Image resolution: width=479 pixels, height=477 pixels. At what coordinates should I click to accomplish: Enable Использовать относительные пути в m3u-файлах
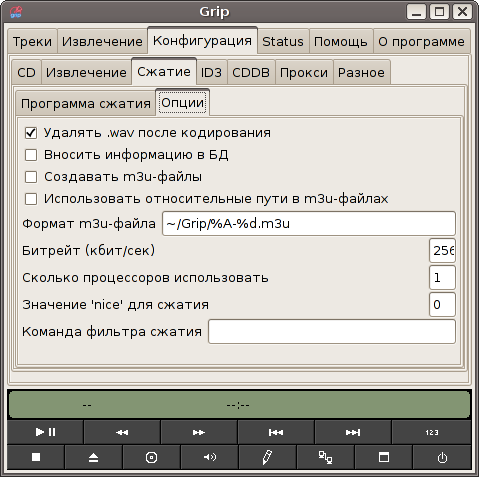click(31, 199)
